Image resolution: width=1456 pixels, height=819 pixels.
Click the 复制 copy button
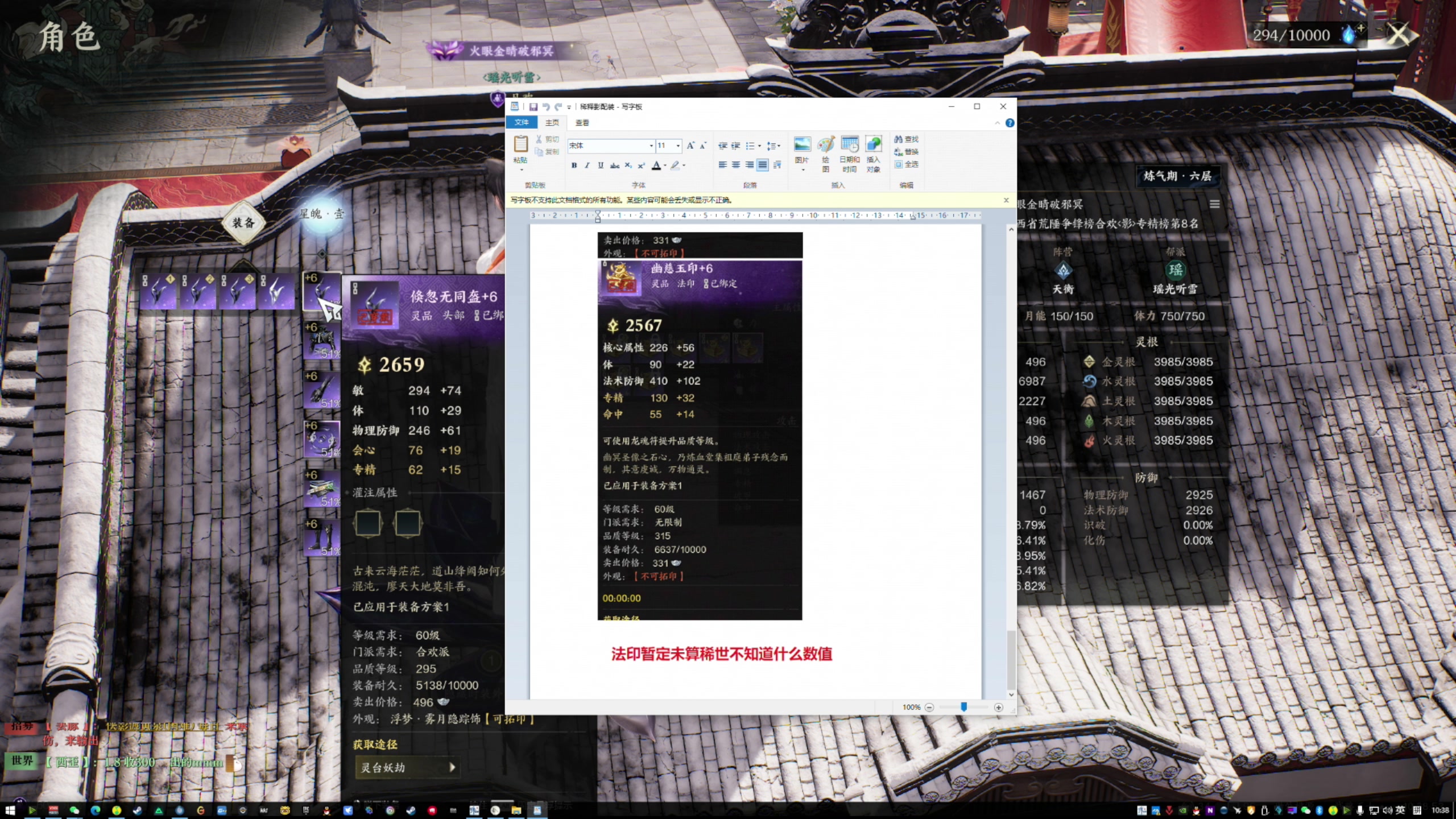pos(548,152)
